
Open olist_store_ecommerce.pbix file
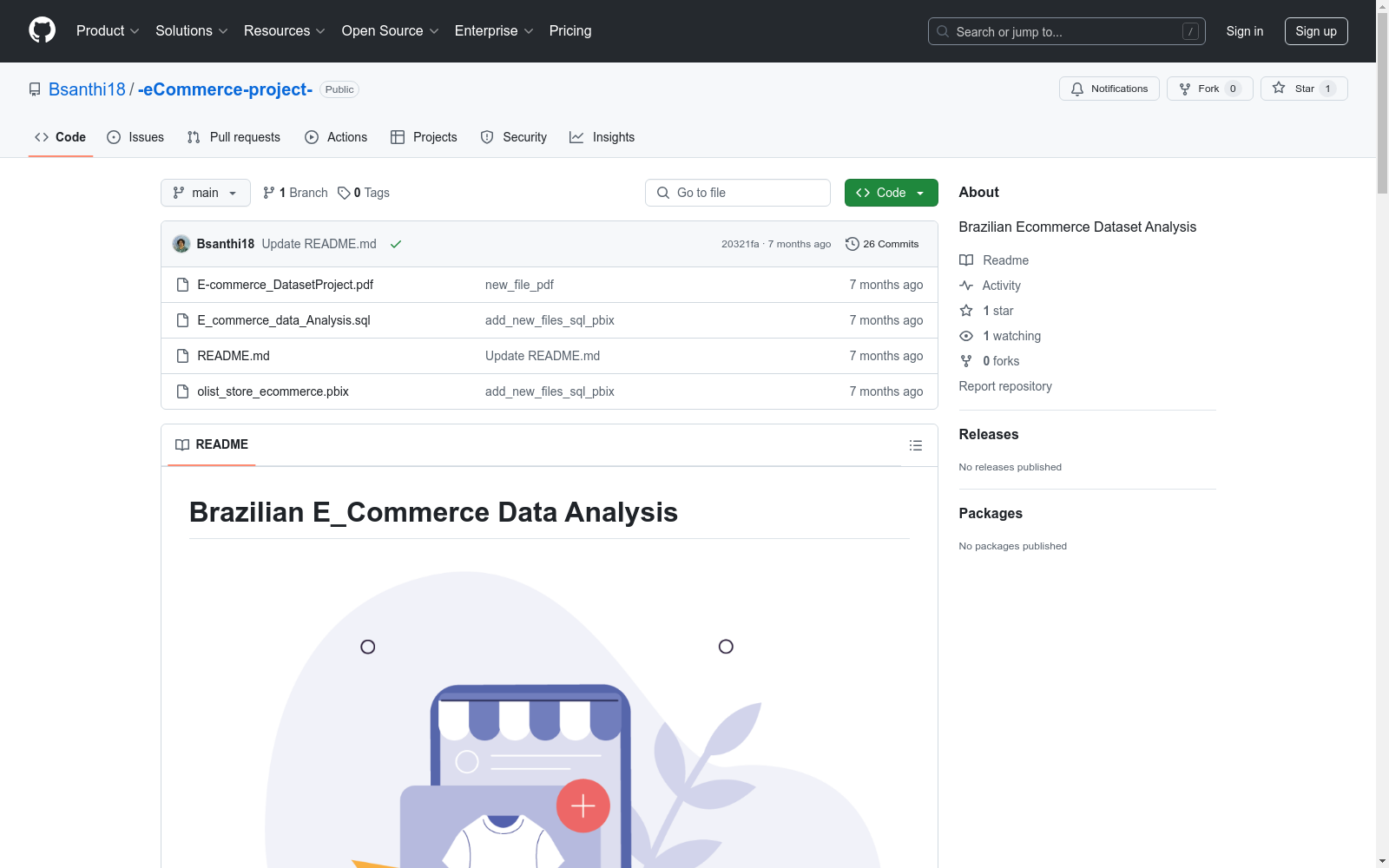tap(273, 391)
